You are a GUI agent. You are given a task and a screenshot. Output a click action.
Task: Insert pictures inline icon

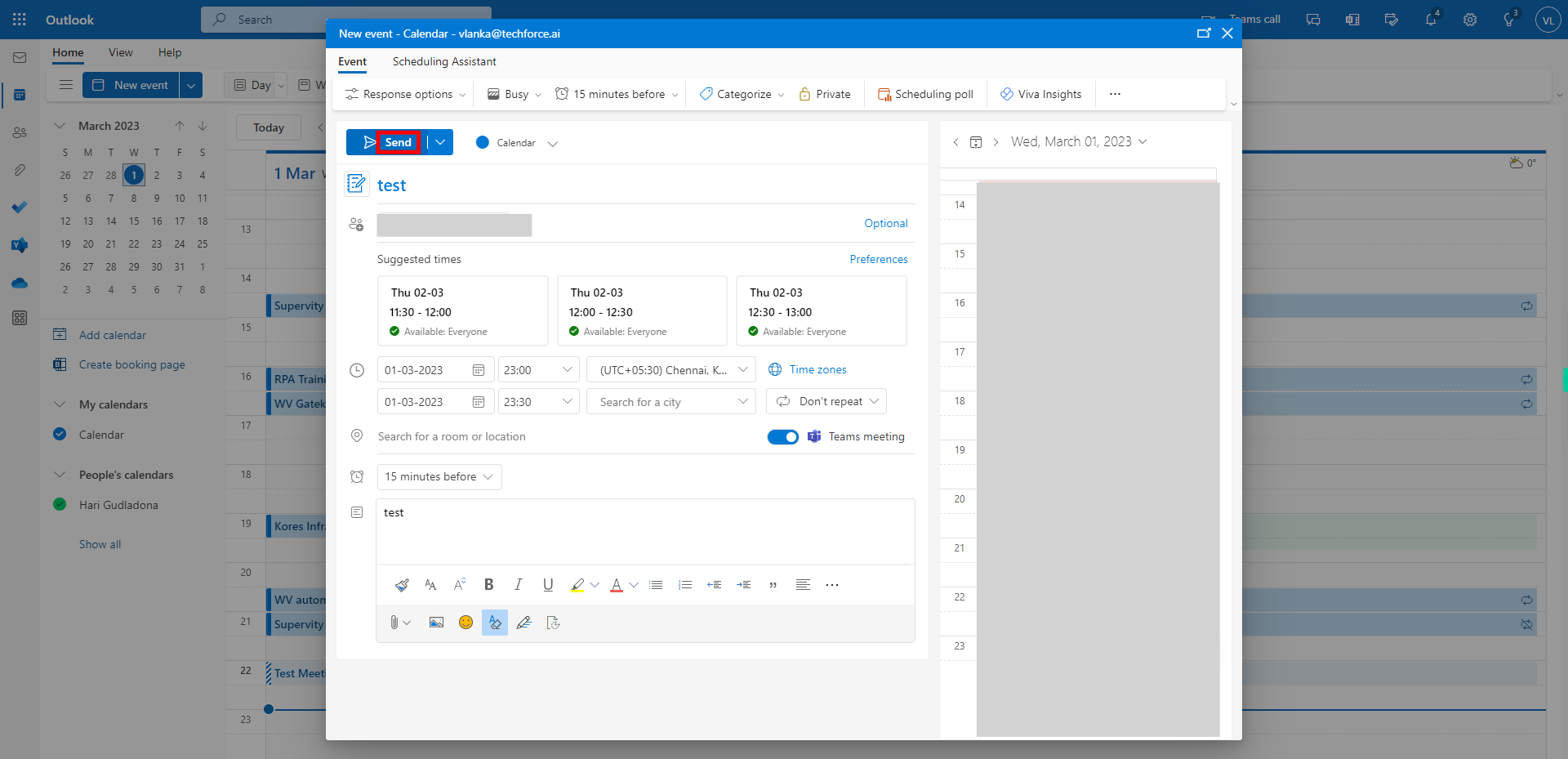pyautogui.click(x=436, y=623)
